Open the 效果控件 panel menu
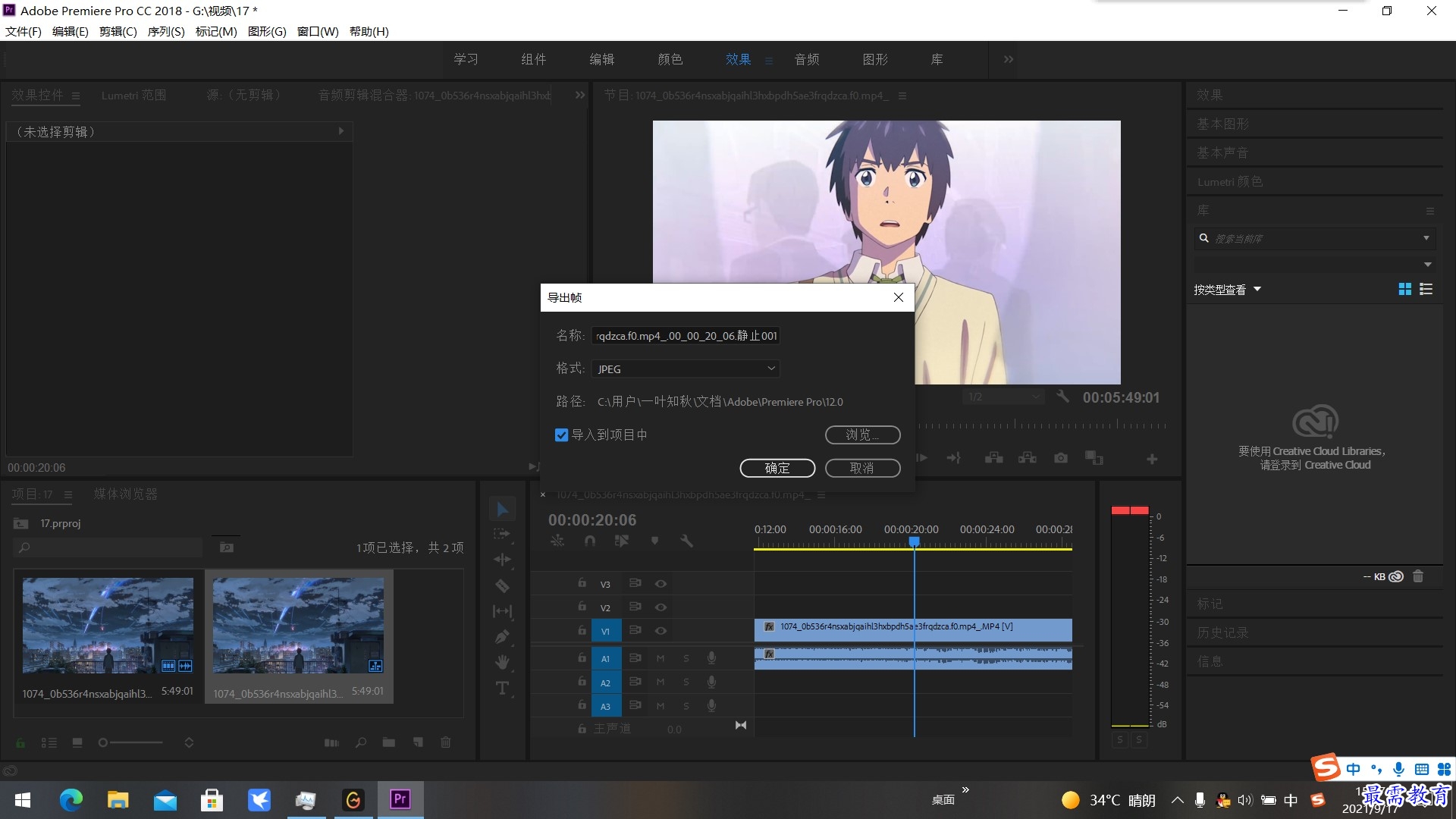 (76, 96)
